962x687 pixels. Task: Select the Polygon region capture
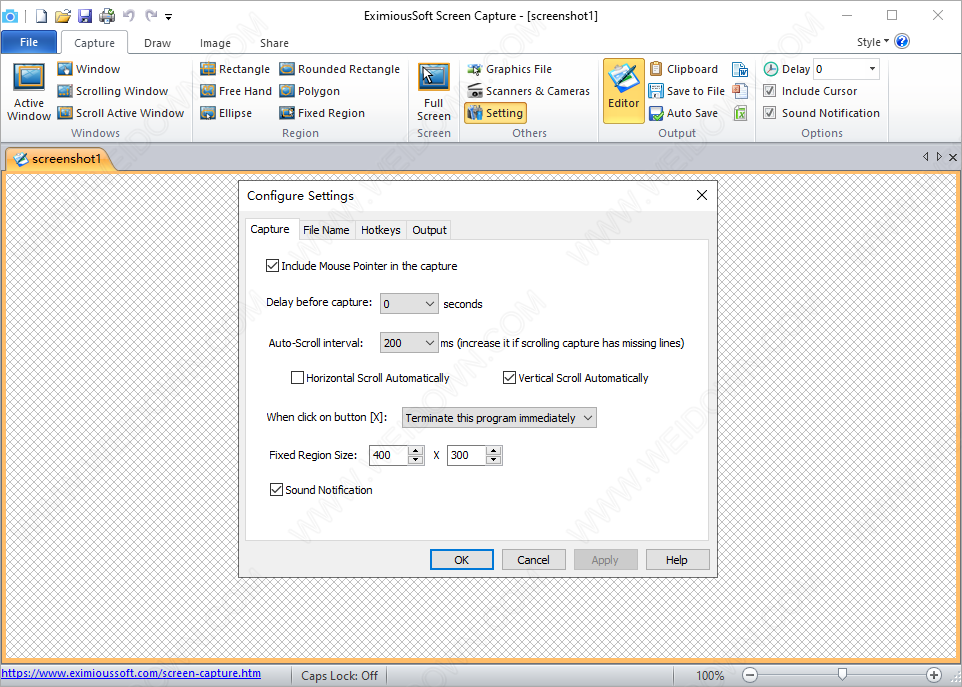pos(309,91)
